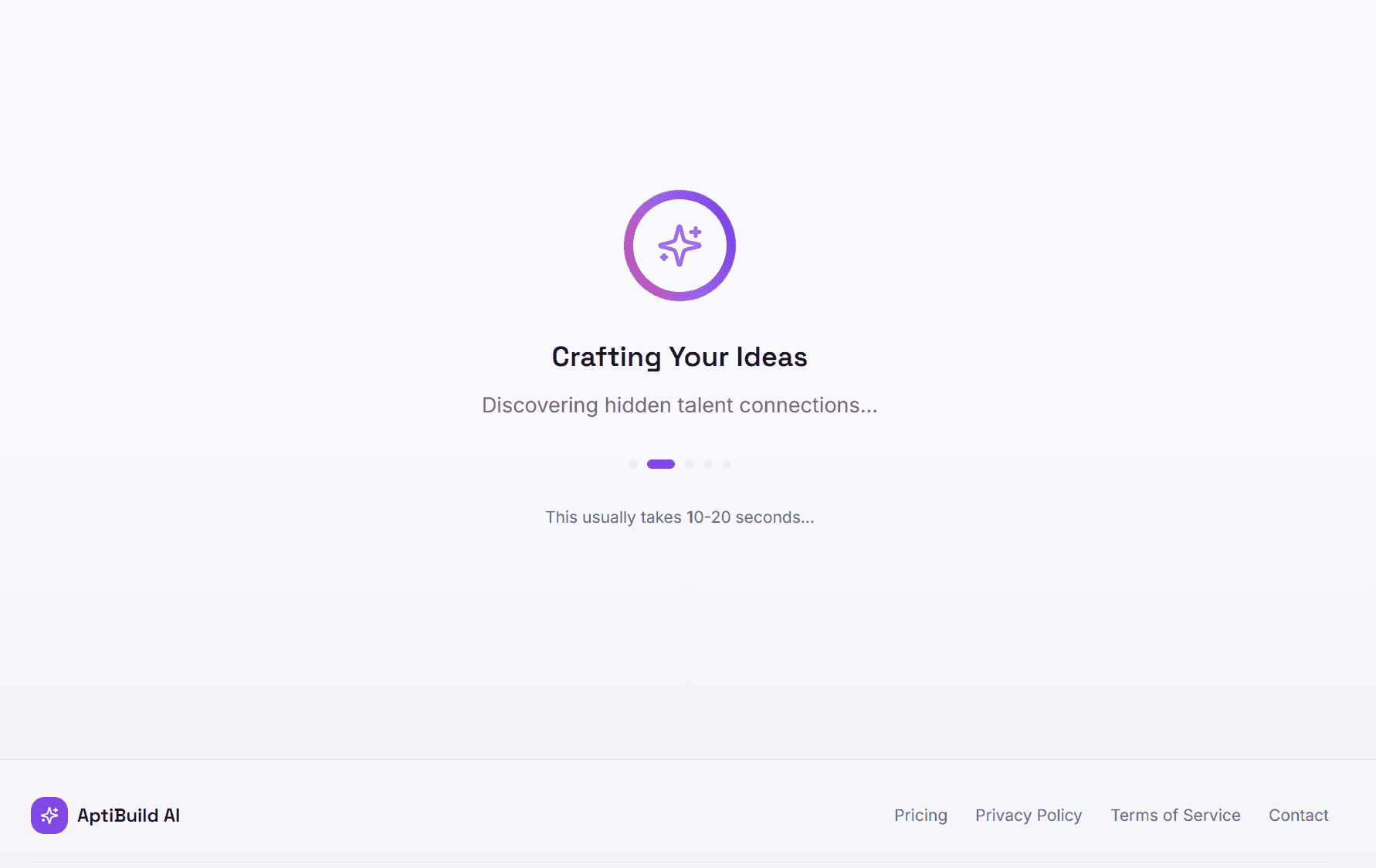Go to the Contact section
Screen dimensions: 1376x868
point(1298,815)
